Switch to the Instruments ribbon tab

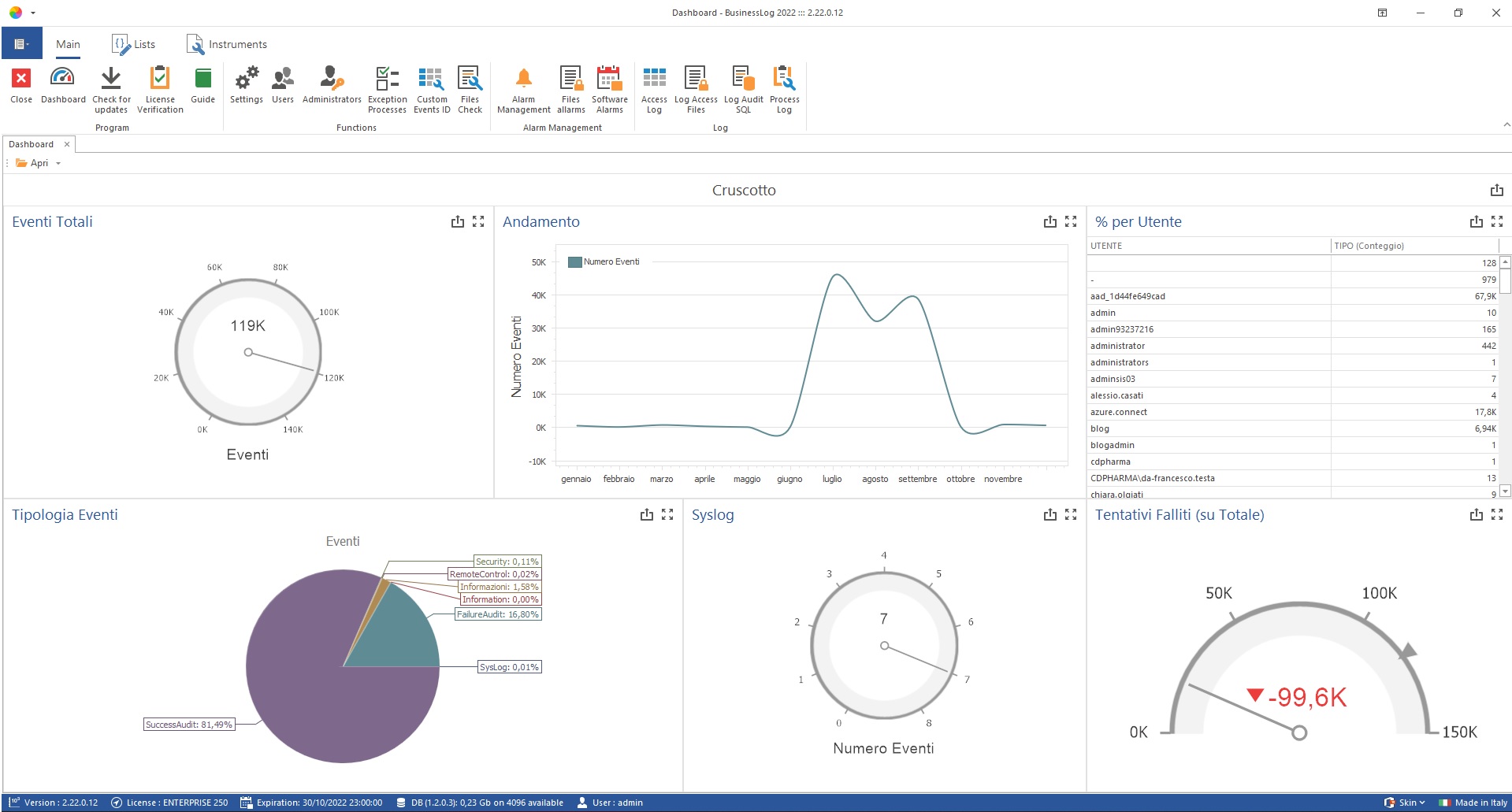point(227,45)
